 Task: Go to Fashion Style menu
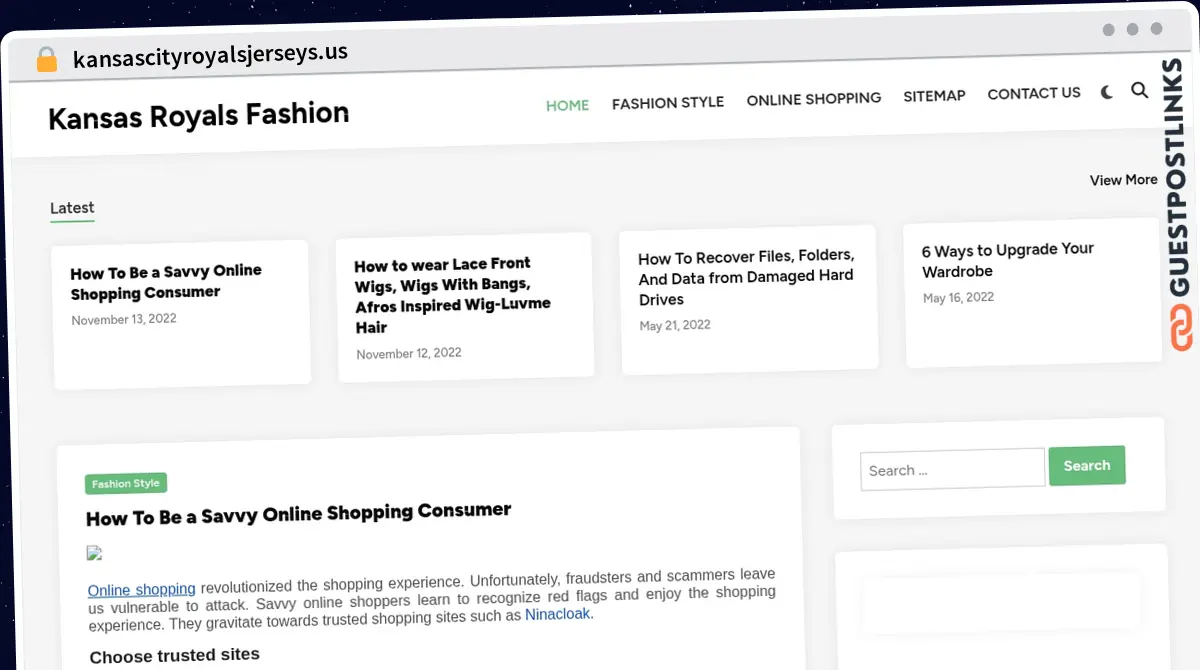click(x=667, y=102)
